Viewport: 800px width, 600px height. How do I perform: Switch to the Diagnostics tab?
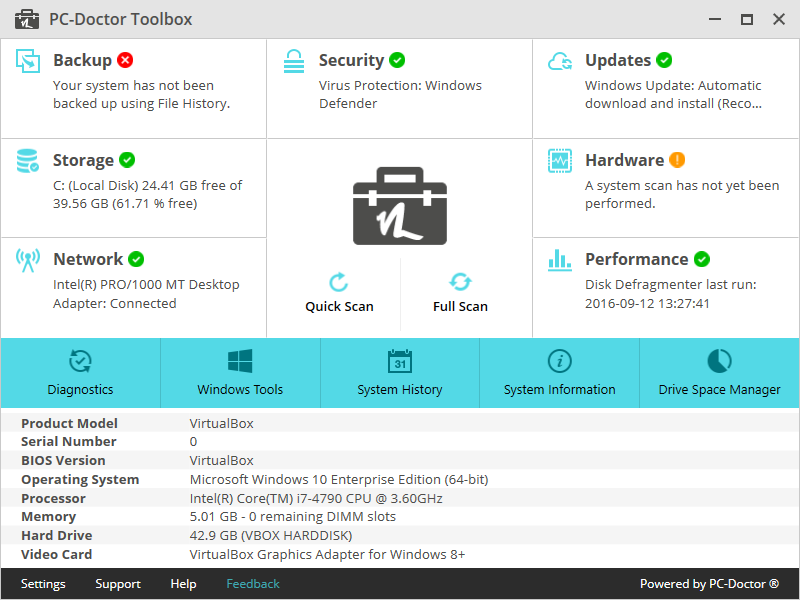pyautogui.click(x=81, y=373)
